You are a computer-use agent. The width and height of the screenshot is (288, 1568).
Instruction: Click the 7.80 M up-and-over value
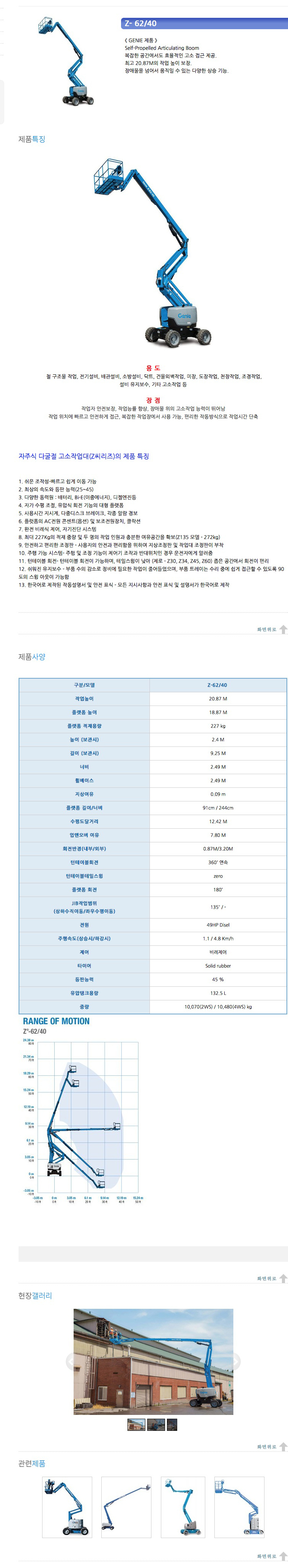(x=218, y=835)
